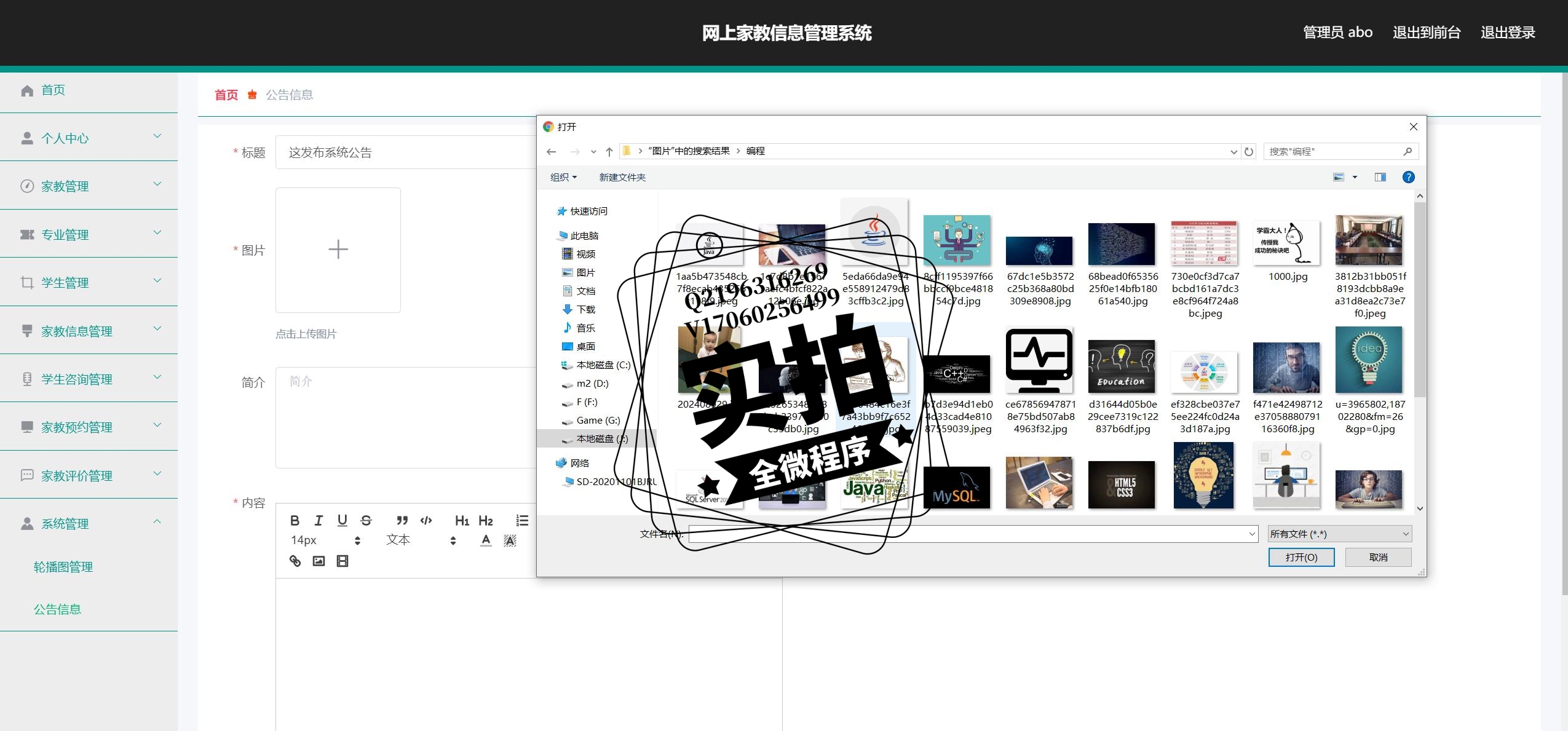Open the 轮播图管理 submenu item
The height and width of the screenshot is (731, 1568).
(63, 567)
